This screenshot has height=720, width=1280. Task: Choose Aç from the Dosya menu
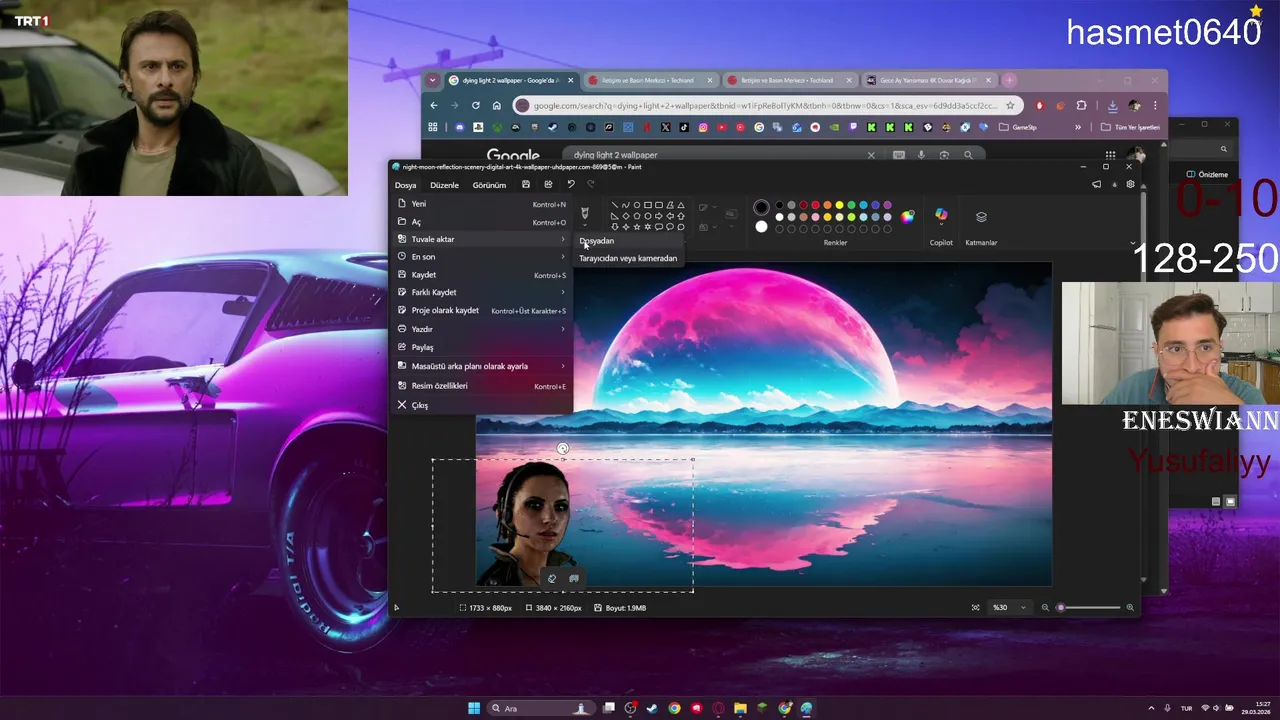point(481,222)
